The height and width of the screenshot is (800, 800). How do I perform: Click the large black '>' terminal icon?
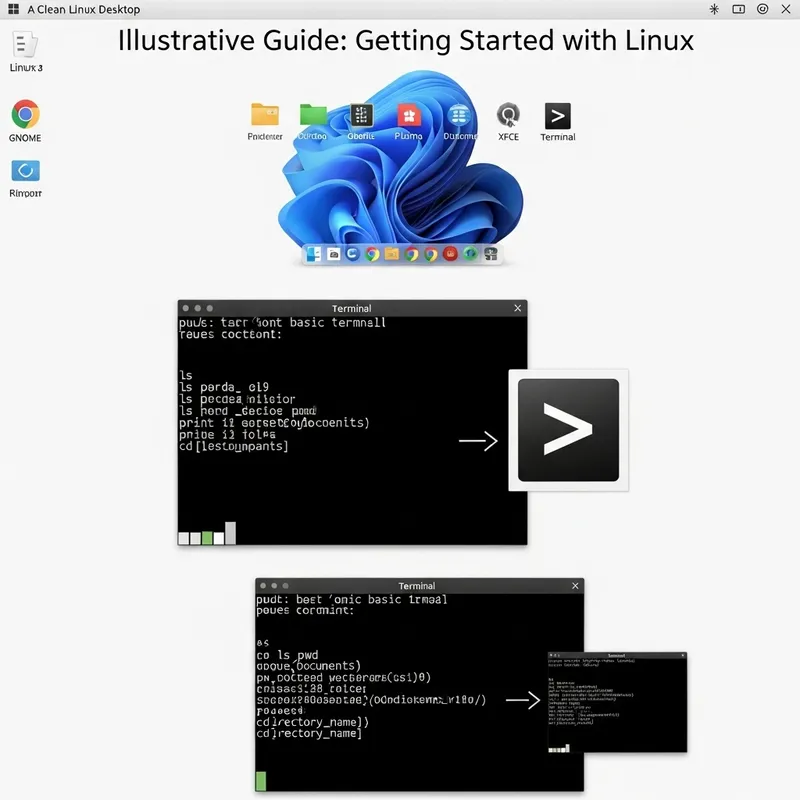point(568,430)
